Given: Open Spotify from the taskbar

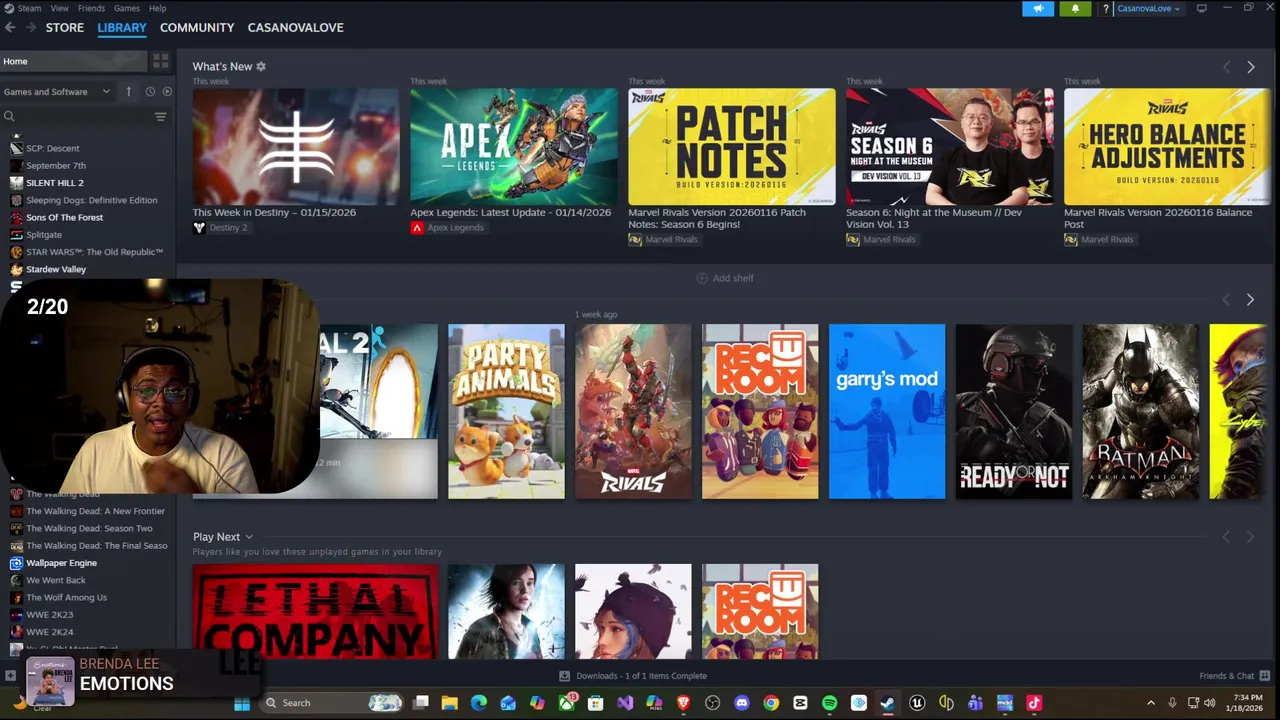Looking at the screenshot, I should point(829,703).
